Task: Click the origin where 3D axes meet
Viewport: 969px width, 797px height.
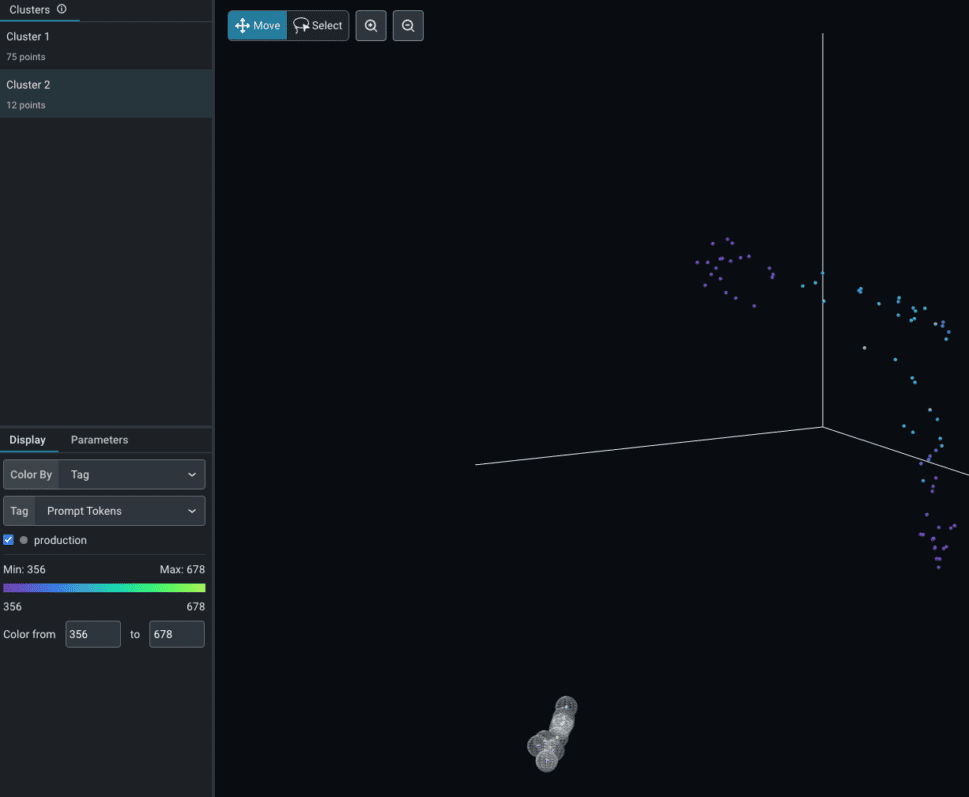Action: click(x=823, y=427)
